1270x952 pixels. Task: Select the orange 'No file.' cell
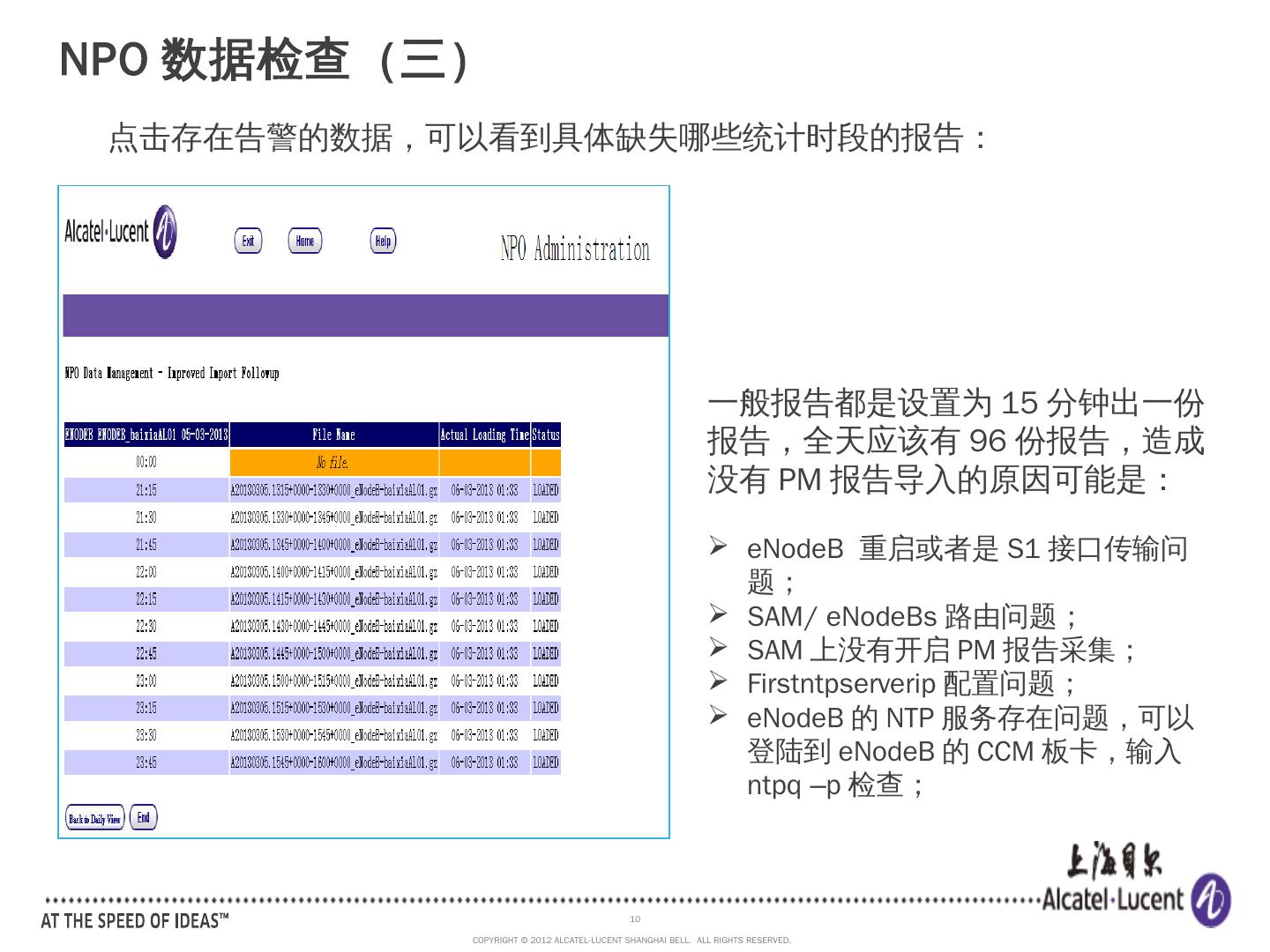tap(333, 463)
